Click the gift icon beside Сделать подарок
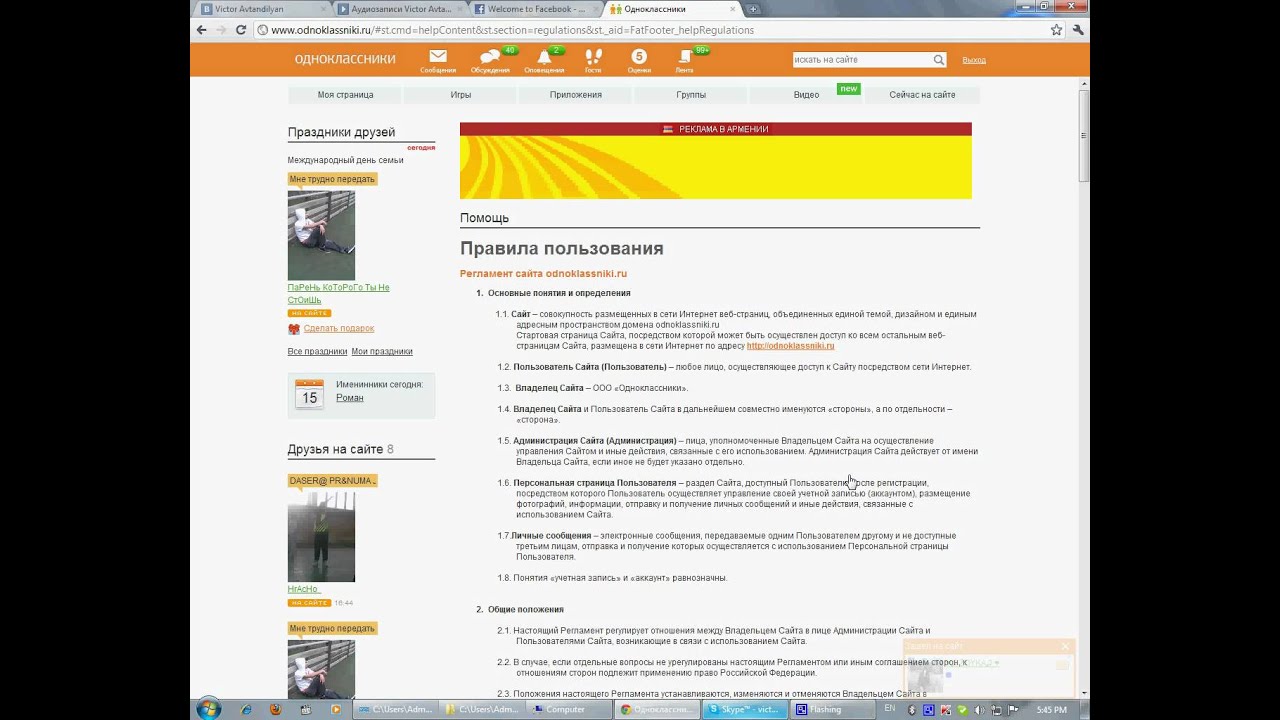The height and width of the screenshot is (720, 1280). point(294,328)
